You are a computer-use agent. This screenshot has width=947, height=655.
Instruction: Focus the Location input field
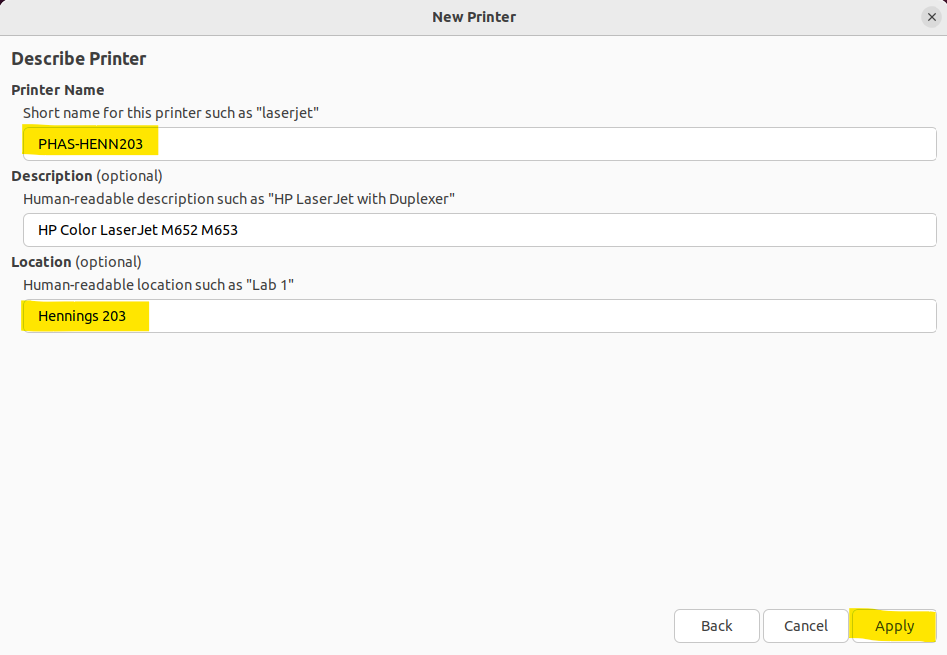point(480,316)
